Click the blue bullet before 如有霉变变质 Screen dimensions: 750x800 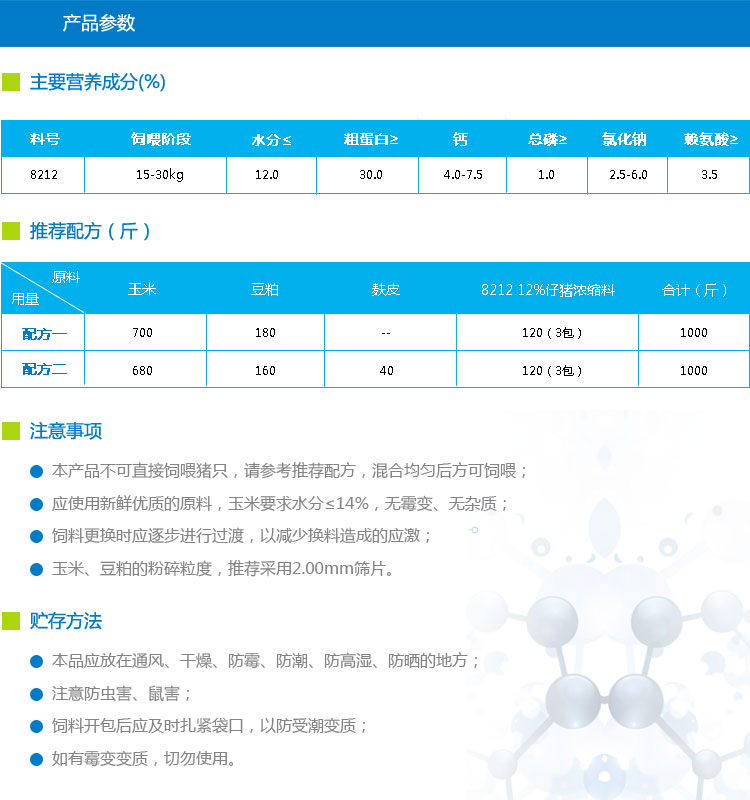click(37, 758)
